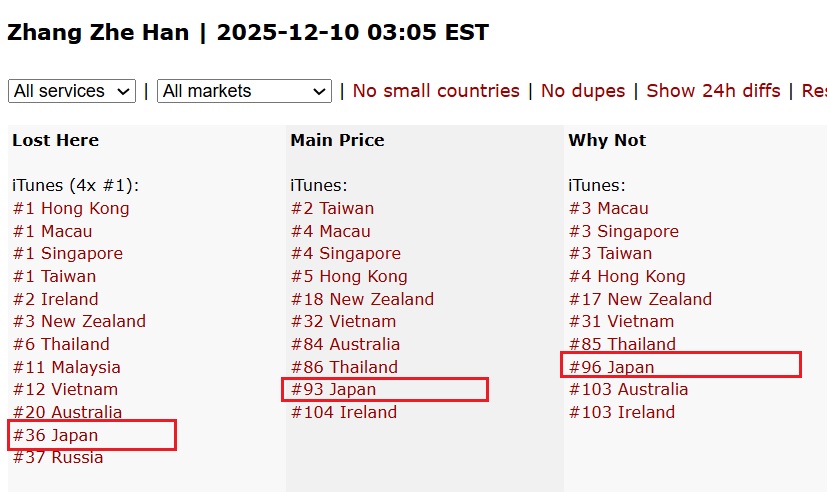Image resolution: width=827 pixels, height=492 pixels.
Task: Click #2 Taiwan under Main Price
Action: click(332, 209)
